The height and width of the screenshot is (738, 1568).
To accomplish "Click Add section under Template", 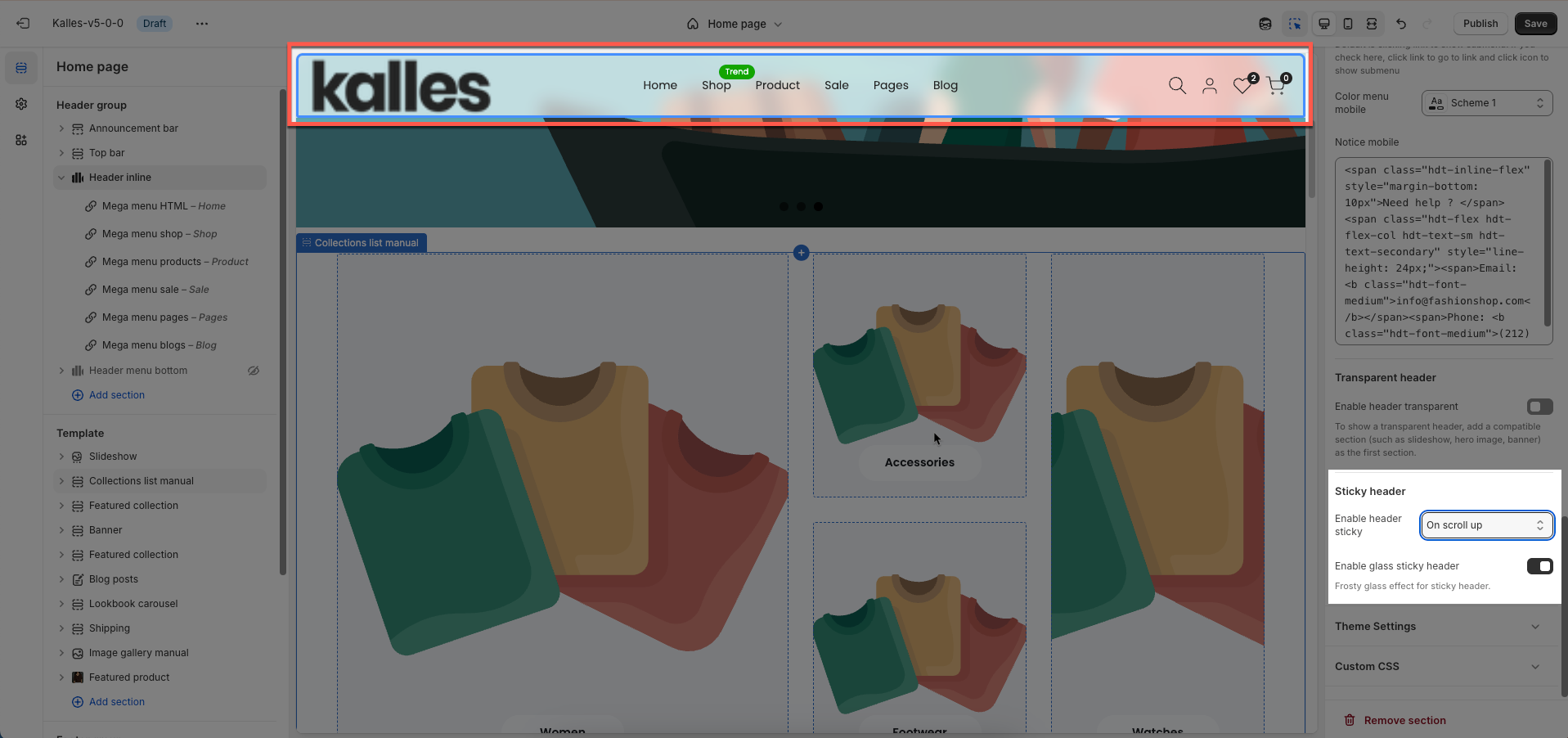I will (117, 702).
